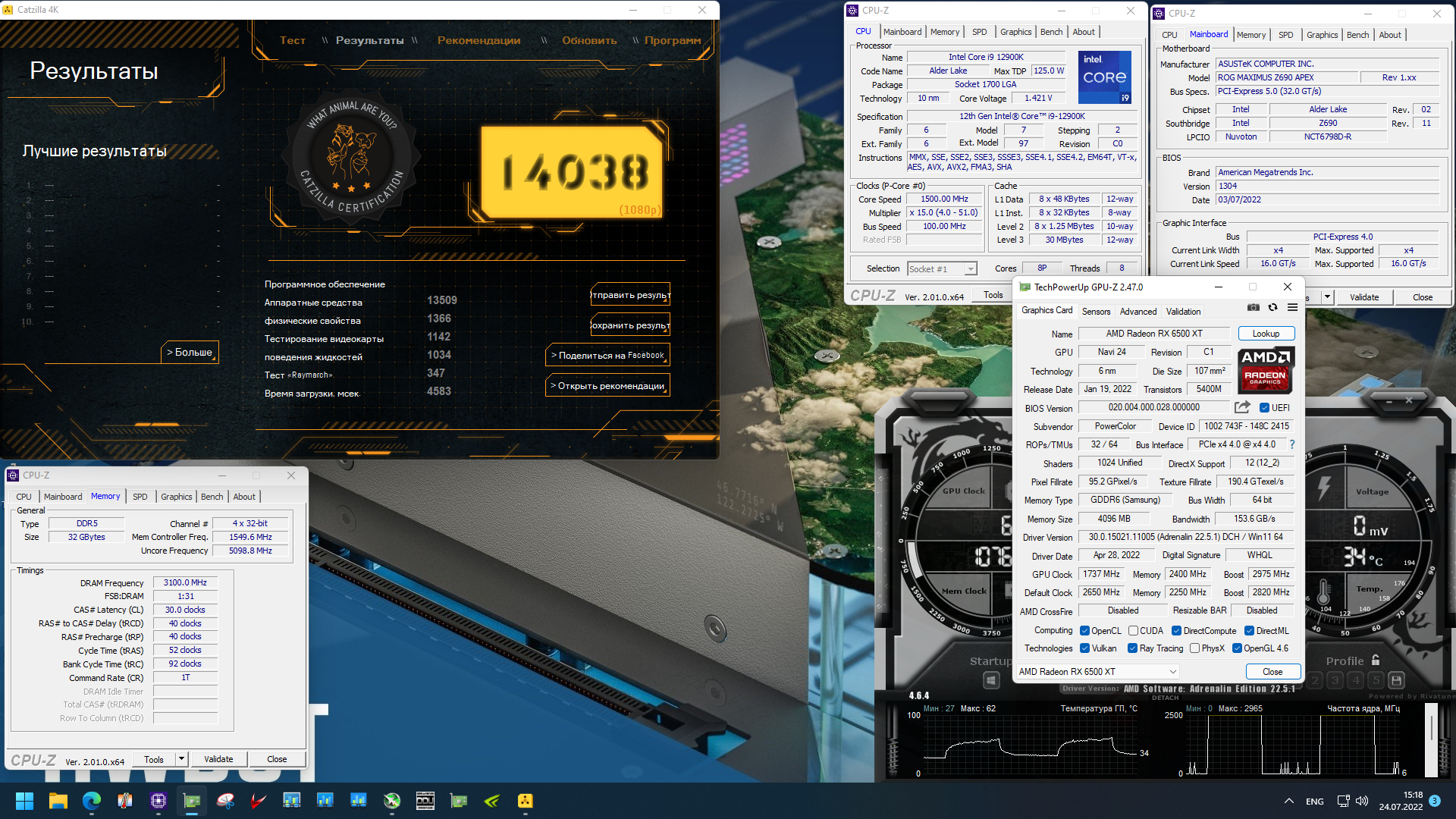The image size is (1456, 819).
Task: Click Validate in the Memory CPU-Z window
Action: point(218,759)
